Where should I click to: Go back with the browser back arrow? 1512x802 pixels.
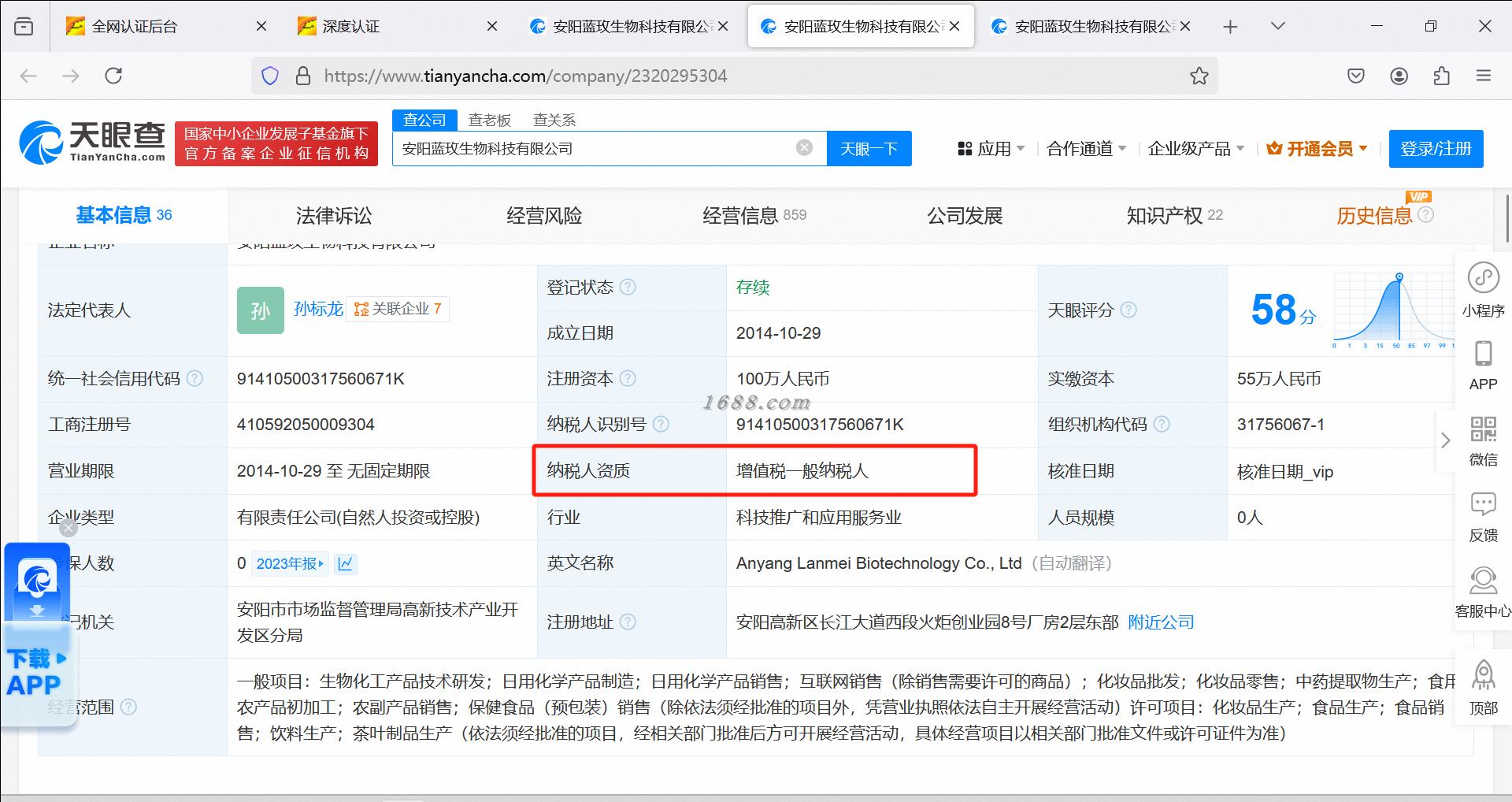(x=28, y=76)
